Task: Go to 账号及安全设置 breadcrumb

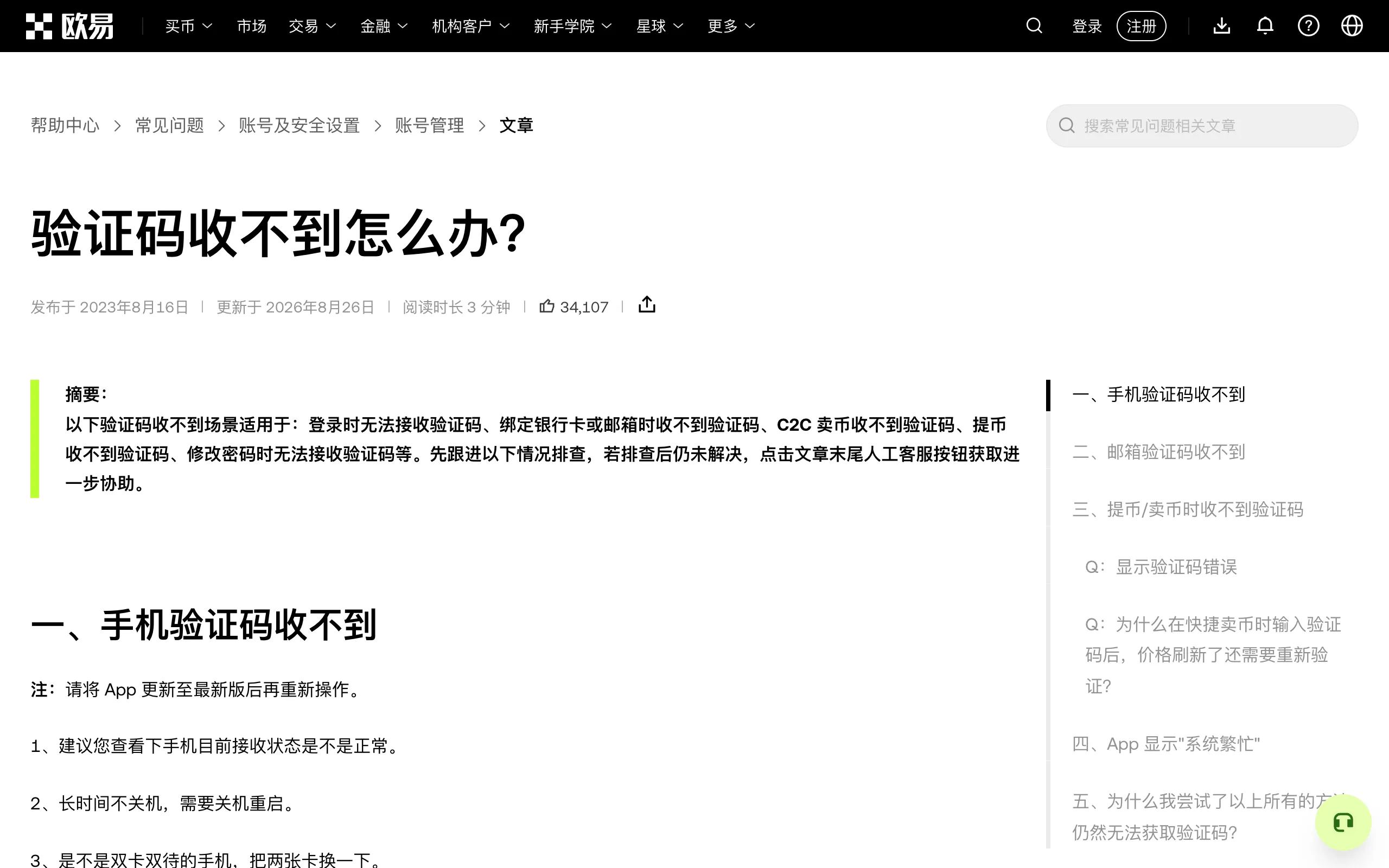Action: (299, 125)
